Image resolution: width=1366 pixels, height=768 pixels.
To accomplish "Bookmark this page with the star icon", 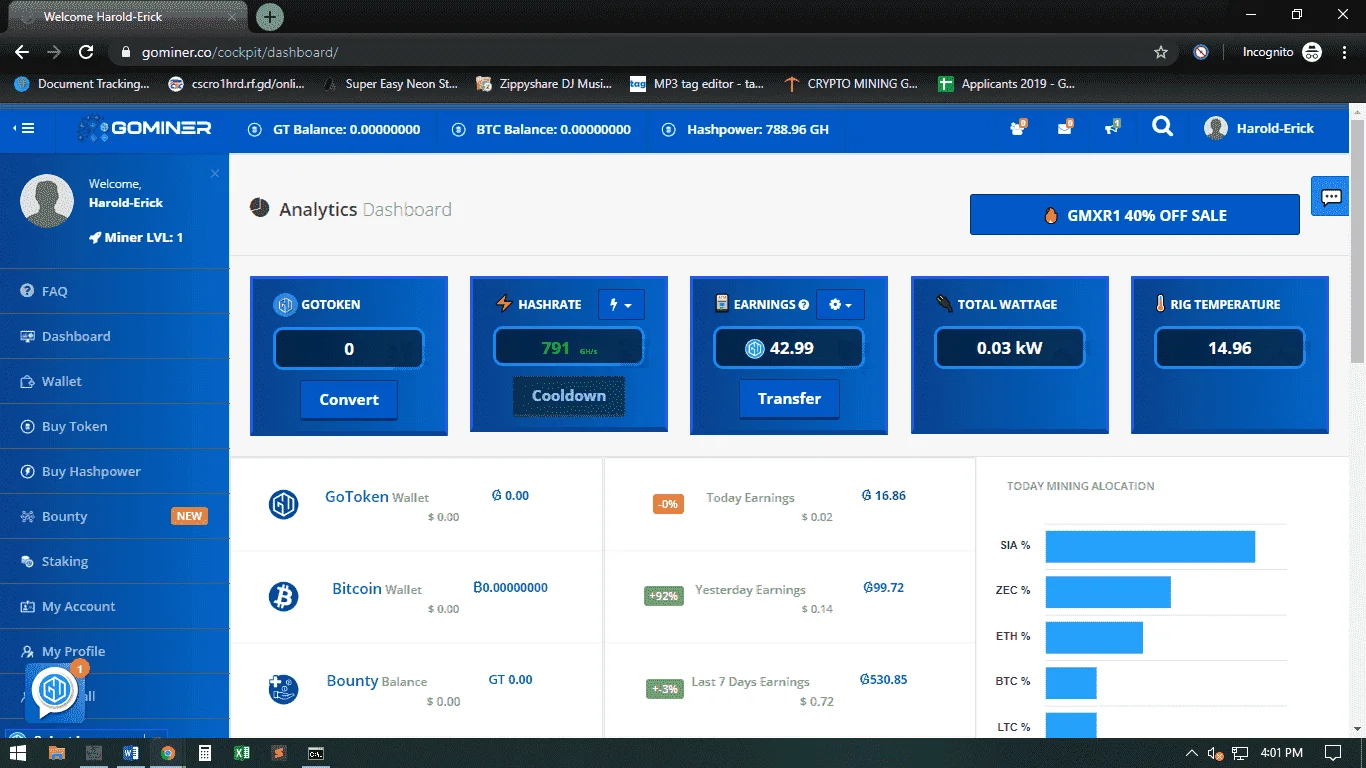I will click(x=1161, y=52).
